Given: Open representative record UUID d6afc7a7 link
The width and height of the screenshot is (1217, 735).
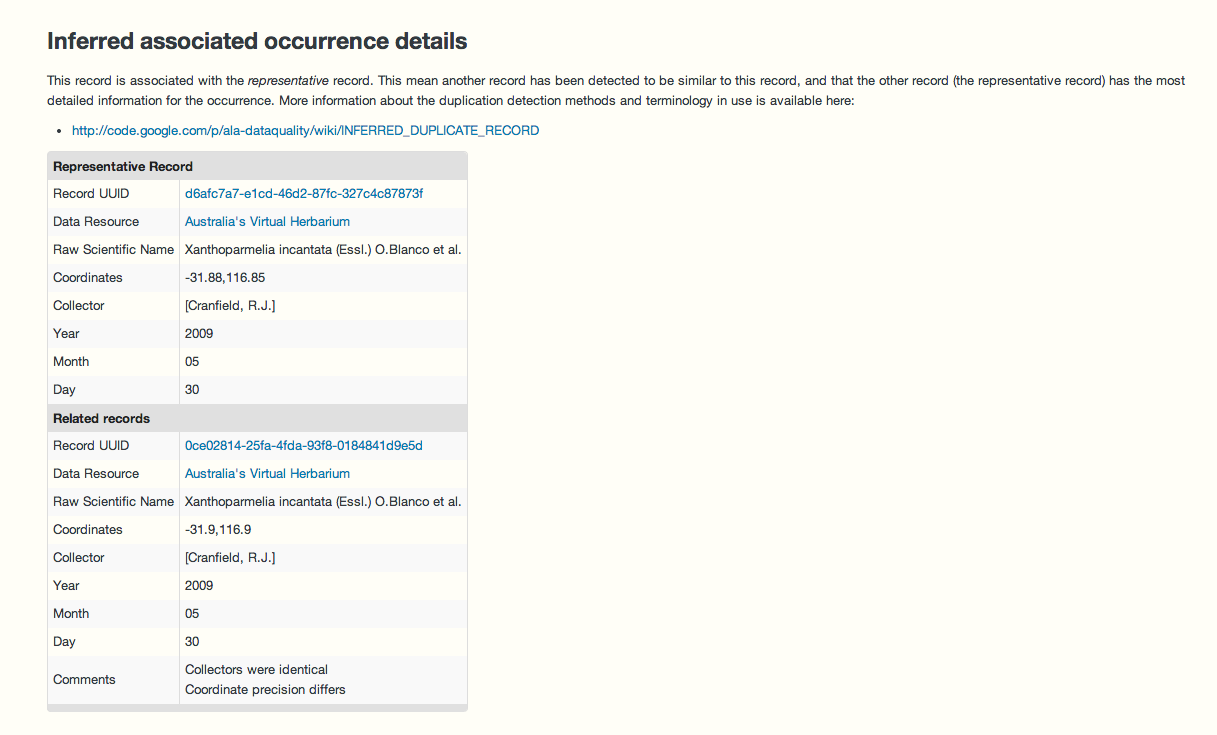Looking at the screenshot, I should click(304, 193).
